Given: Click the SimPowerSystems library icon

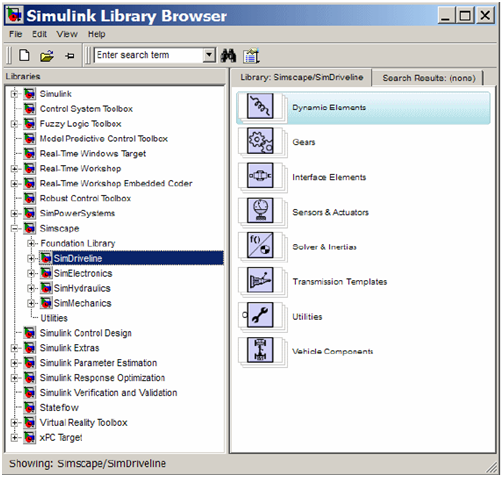Looking at the screenshot, I should tap(29, 213).
